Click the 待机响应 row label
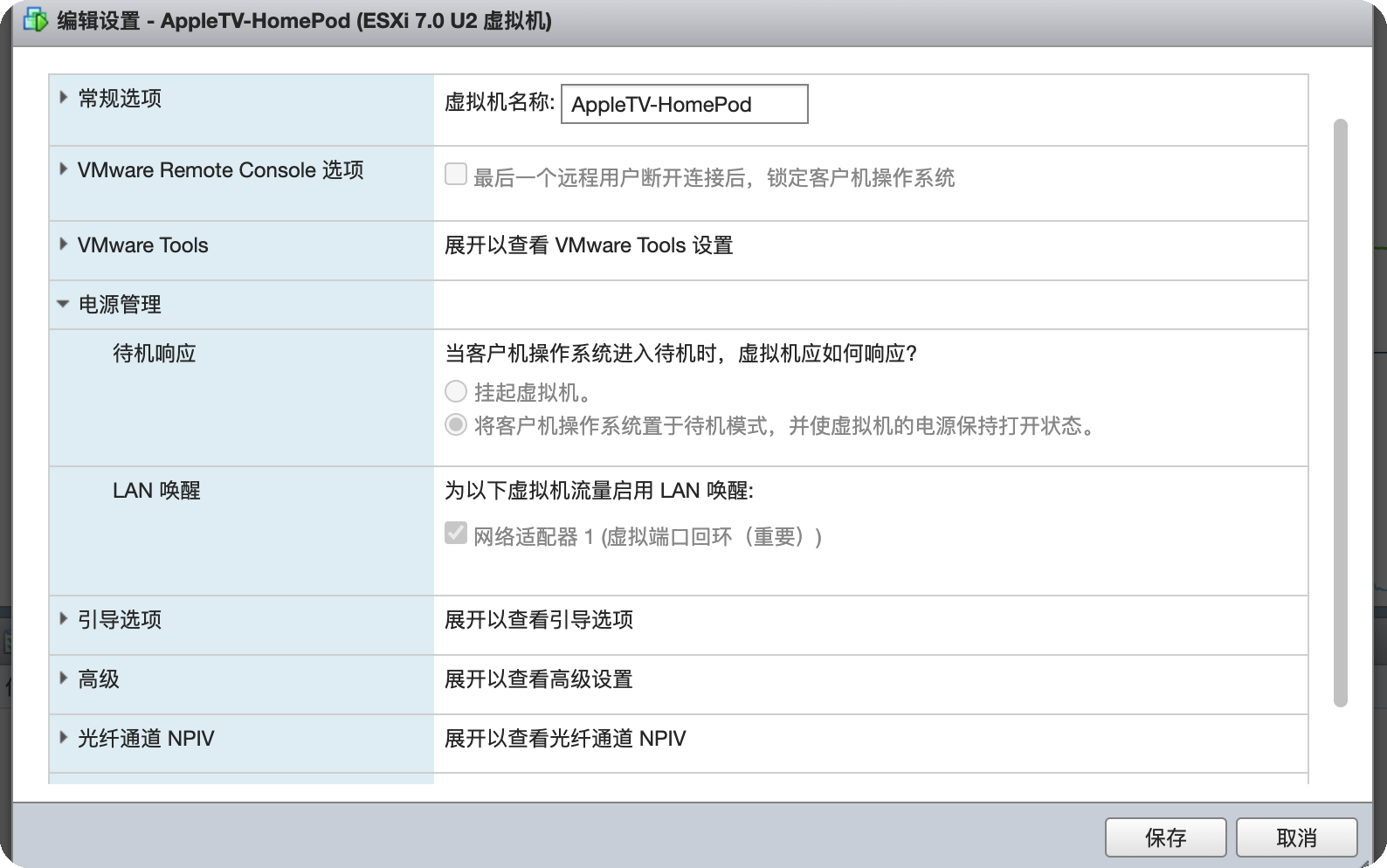This screenshot has height=868, width=1387. (155, 354)
